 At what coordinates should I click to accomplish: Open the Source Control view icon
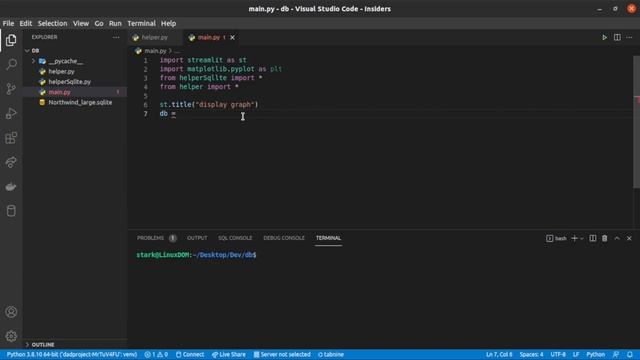click(x=11, y=89)
